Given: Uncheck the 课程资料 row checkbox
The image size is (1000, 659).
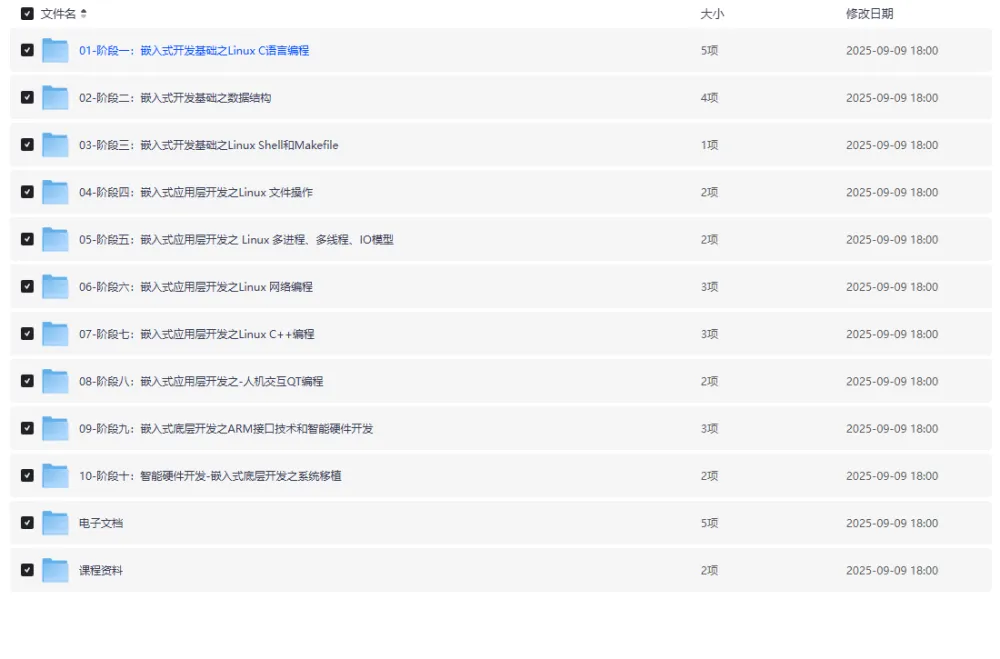Looking at the screenshot, I should click(27, 570).
